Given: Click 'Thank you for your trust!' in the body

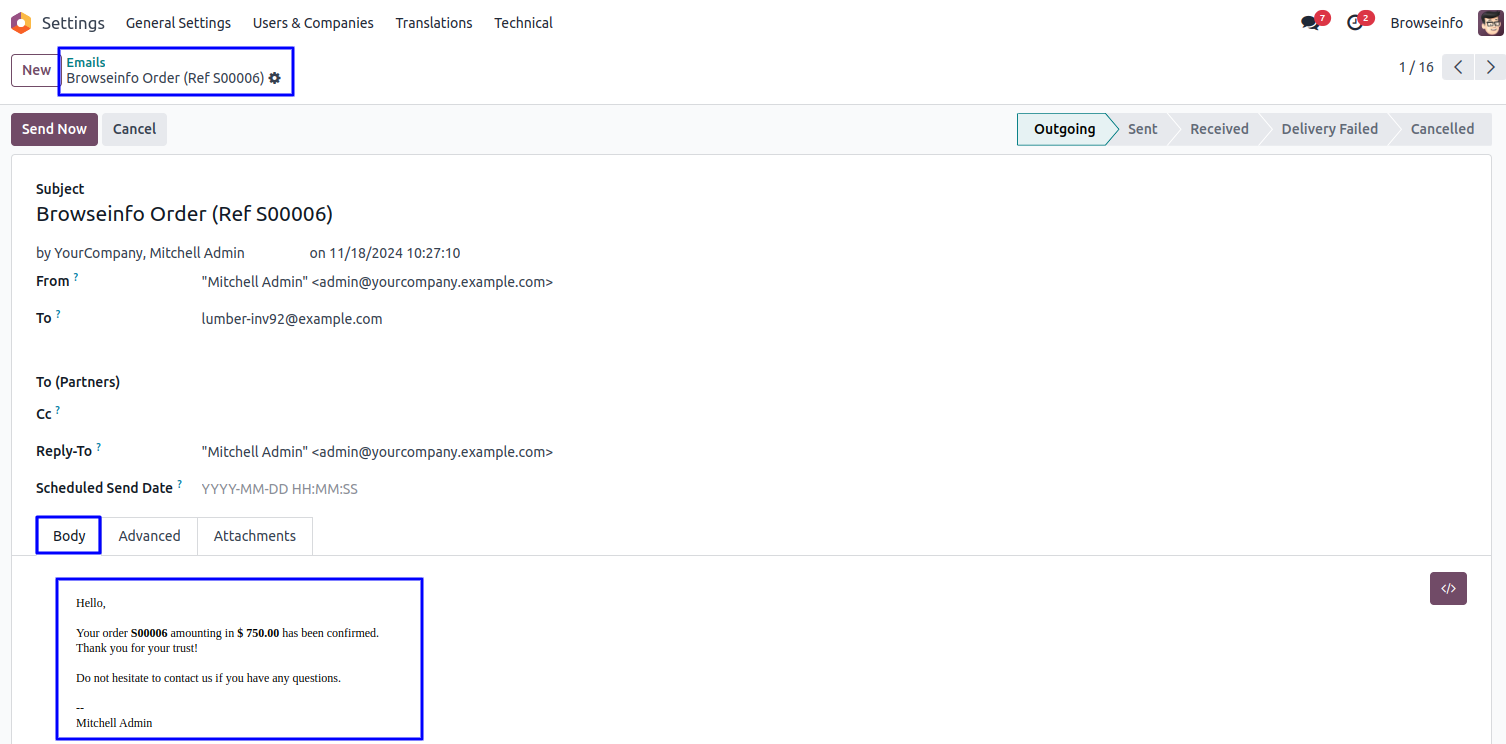Looking at the screenshot, I should (137, 648).
